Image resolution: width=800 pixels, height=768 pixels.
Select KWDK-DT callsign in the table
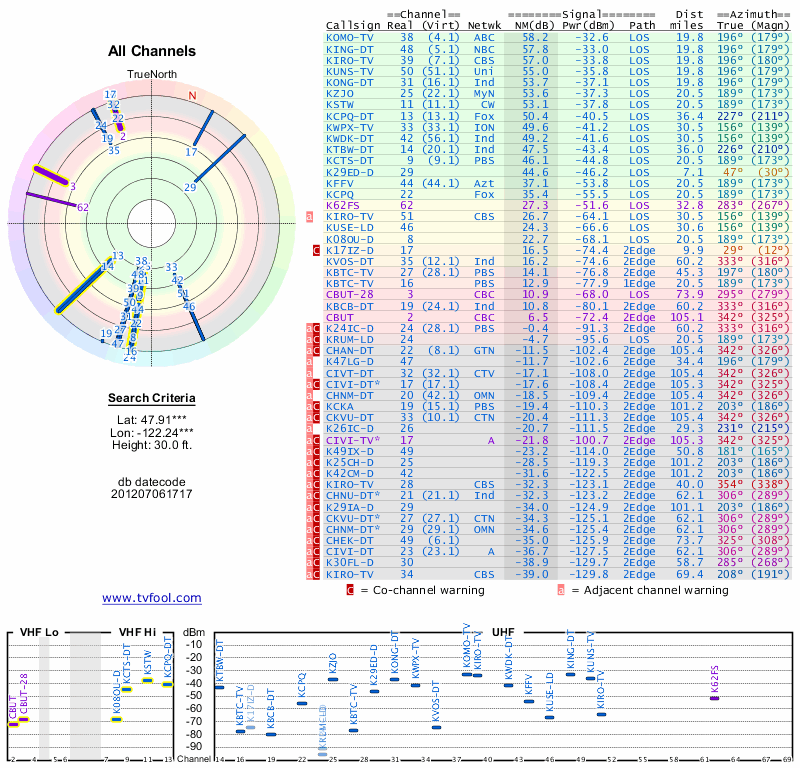[x=349, y=138]
